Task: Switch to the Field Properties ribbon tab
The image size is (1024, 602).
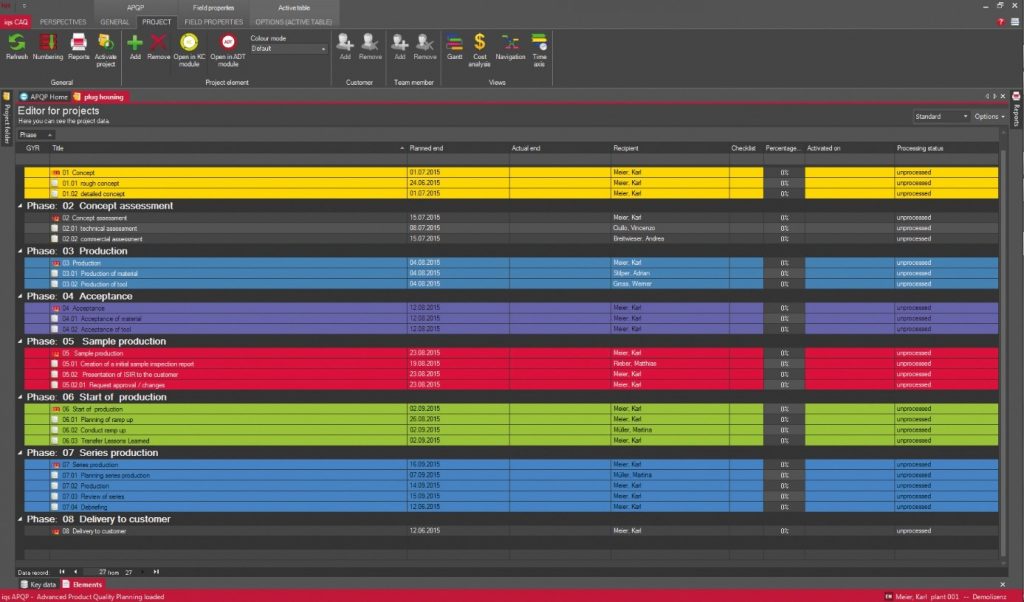Action: click(x=214, y=21)
